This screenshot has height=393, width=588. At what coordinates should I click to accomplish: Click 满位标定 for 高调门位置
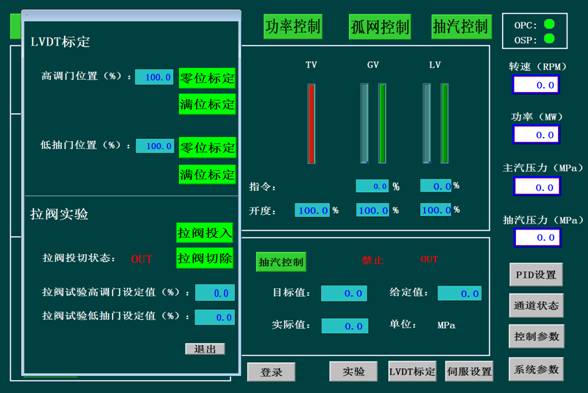[x=207, y=104]
